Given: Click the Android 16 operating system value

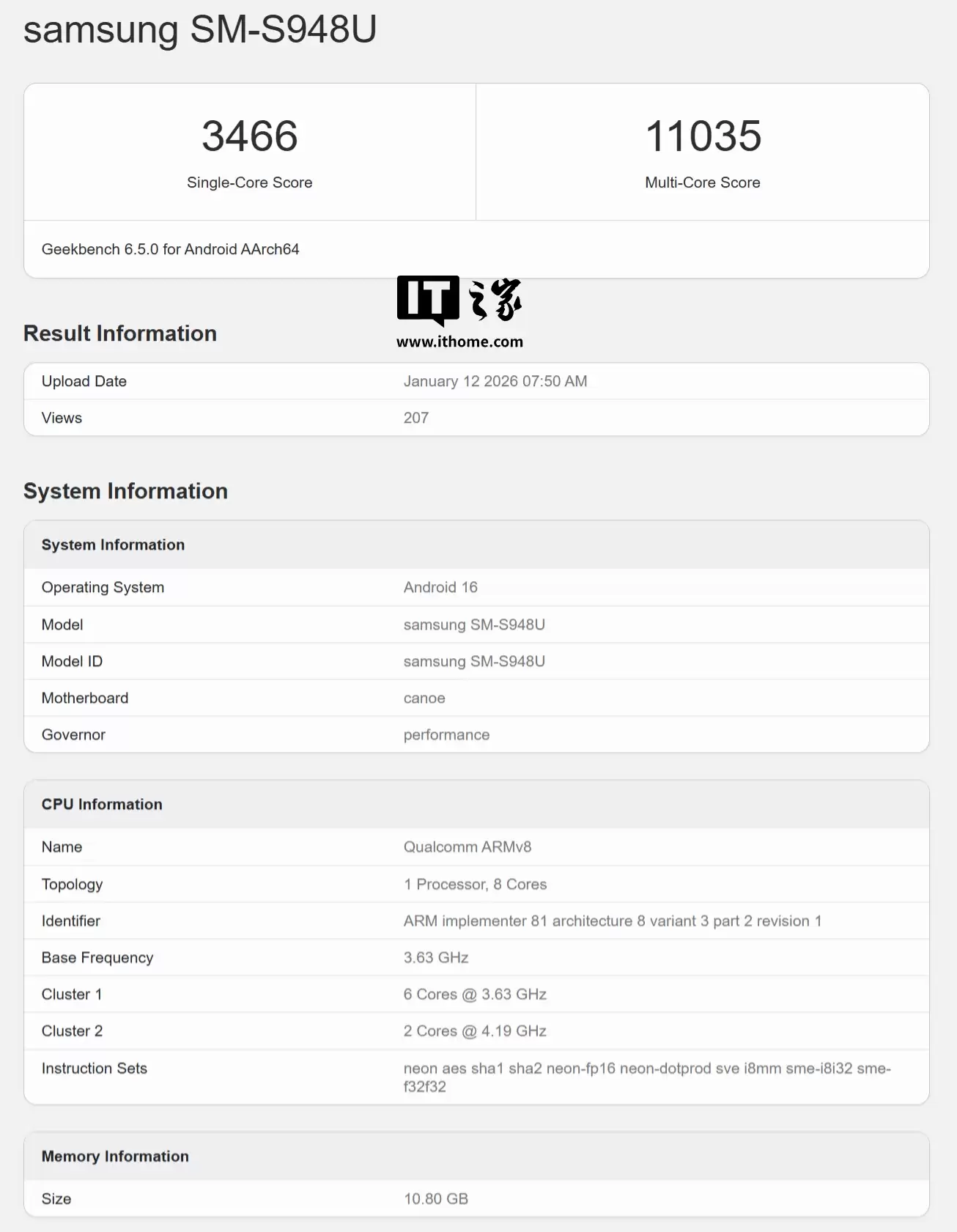Looking at the screenshot, I should (x=440, y=587).
